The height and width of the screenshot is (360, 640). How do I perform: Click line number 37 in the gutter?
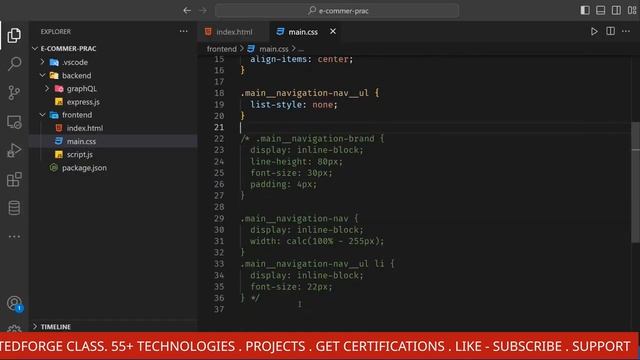pyautogui.click(x=219, y=309)
